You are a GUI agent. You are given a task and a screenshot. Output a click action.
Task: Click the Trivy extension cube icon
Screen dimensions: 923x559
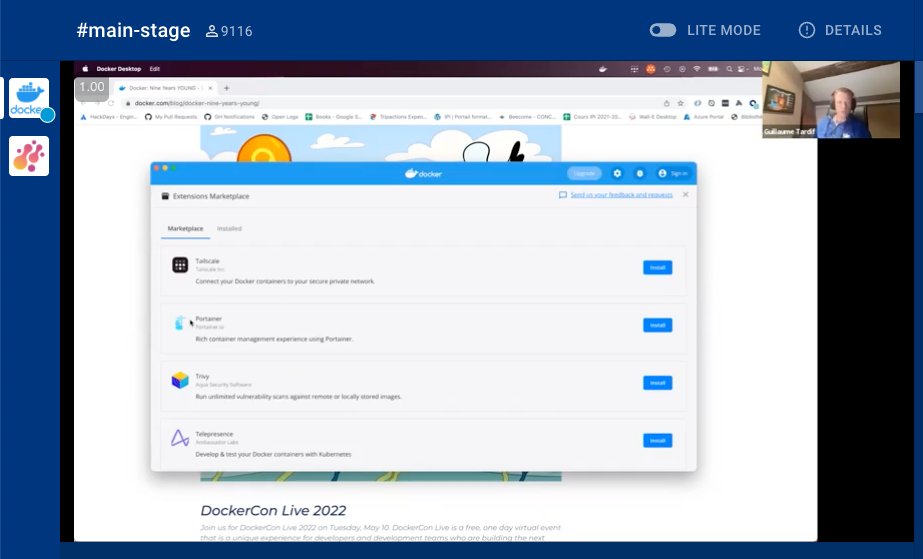(180, 380)
